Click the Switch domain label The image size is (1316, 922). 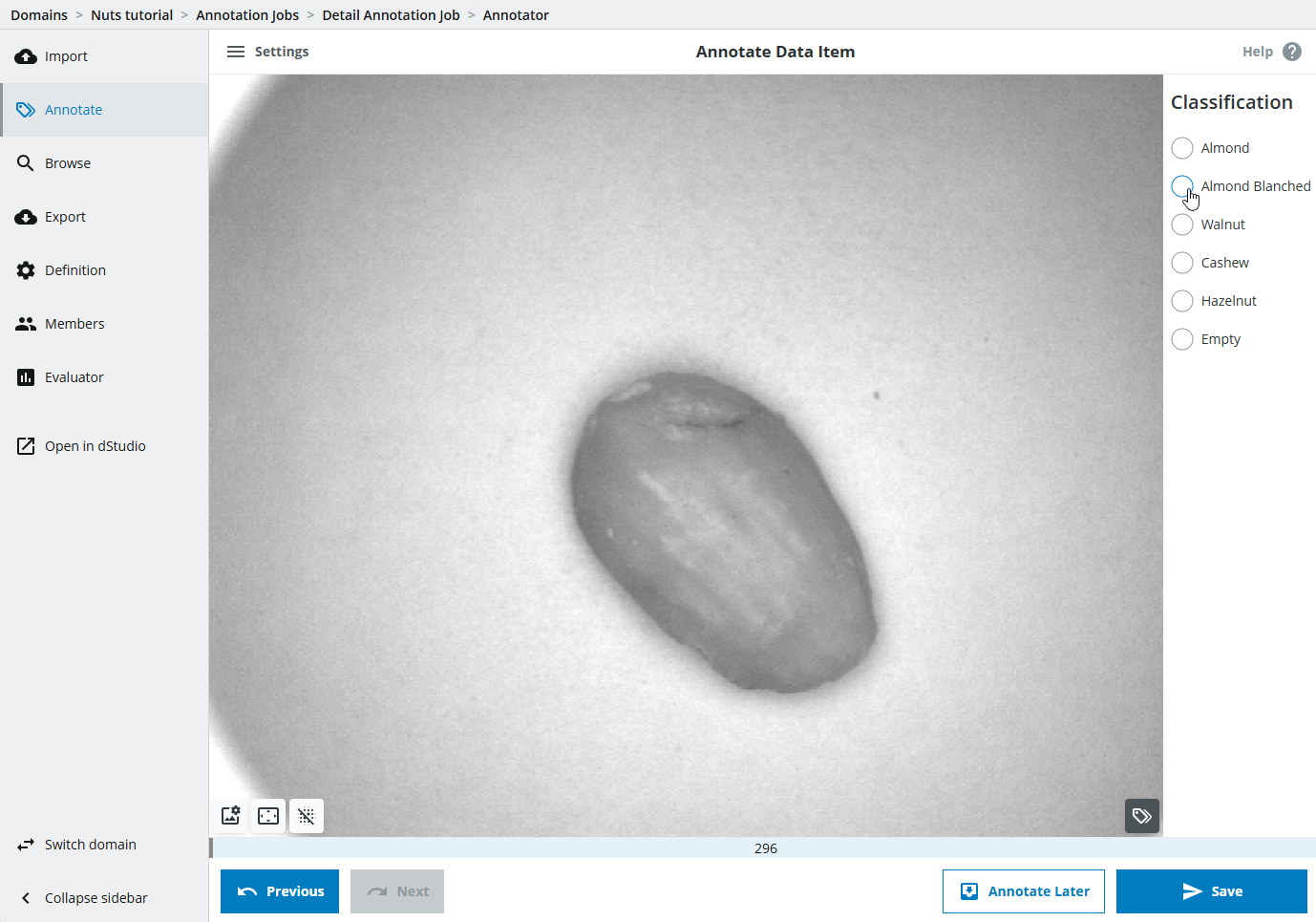pos(91,845)
